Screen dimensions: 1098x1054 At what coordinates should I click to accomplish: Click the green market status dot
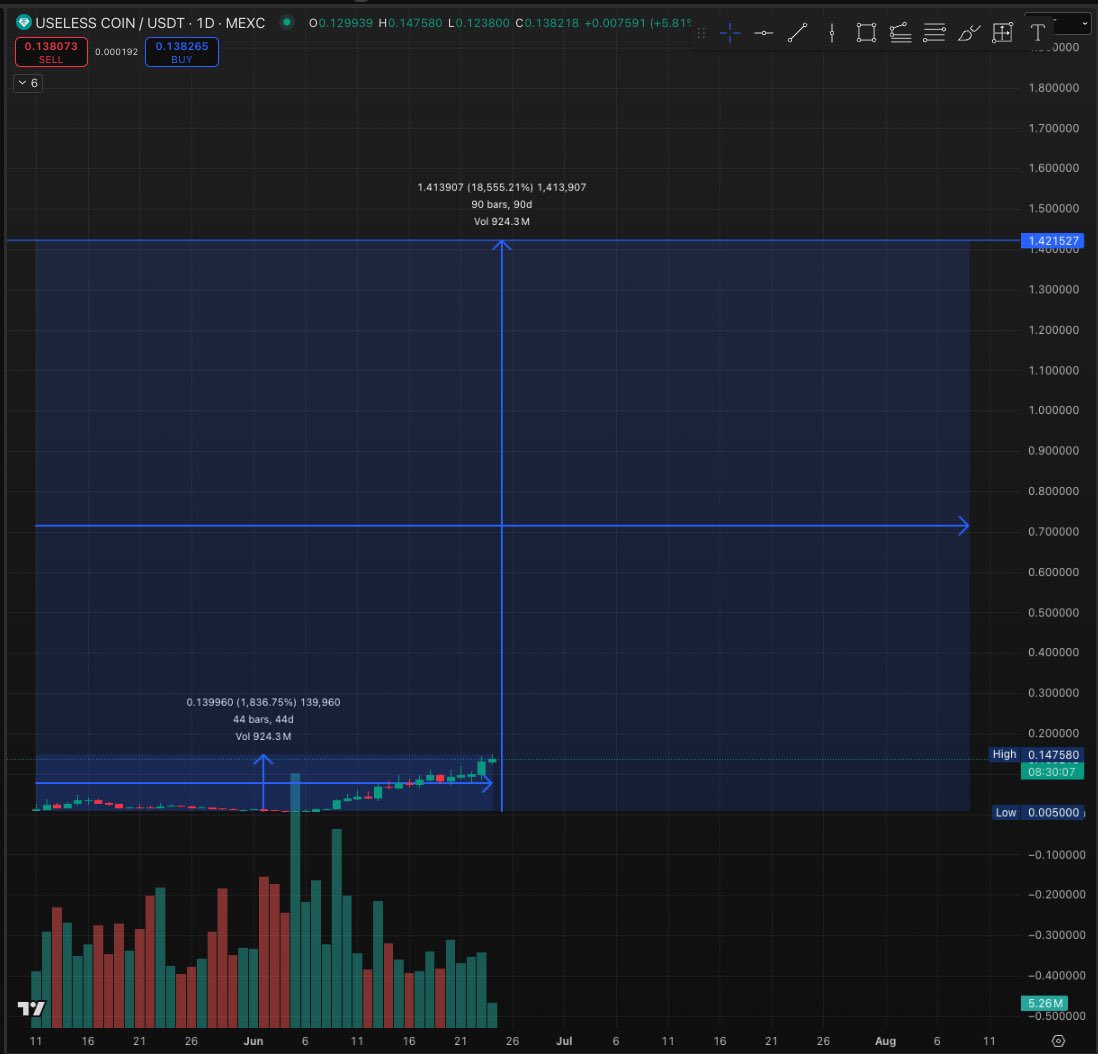tap(286, 22)
